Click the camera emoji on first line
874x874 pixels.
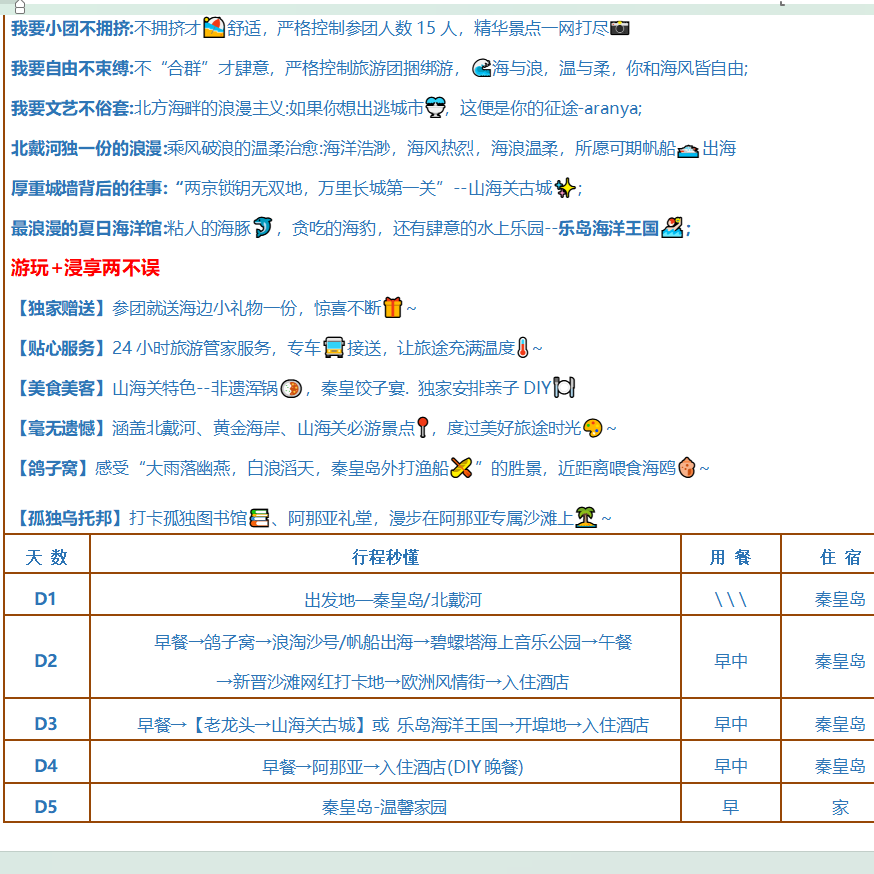pyautogui.click(x=620, y=28)
